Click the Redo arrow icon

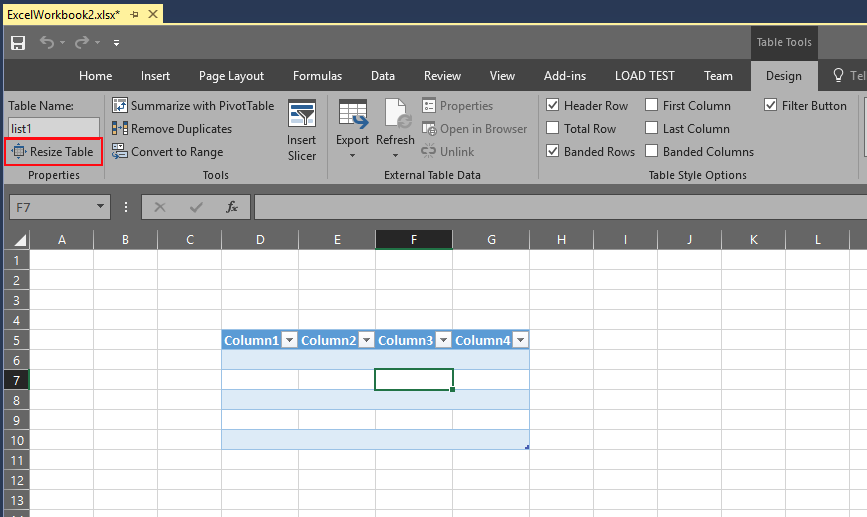pyautogui.click(x=82, y=42)
